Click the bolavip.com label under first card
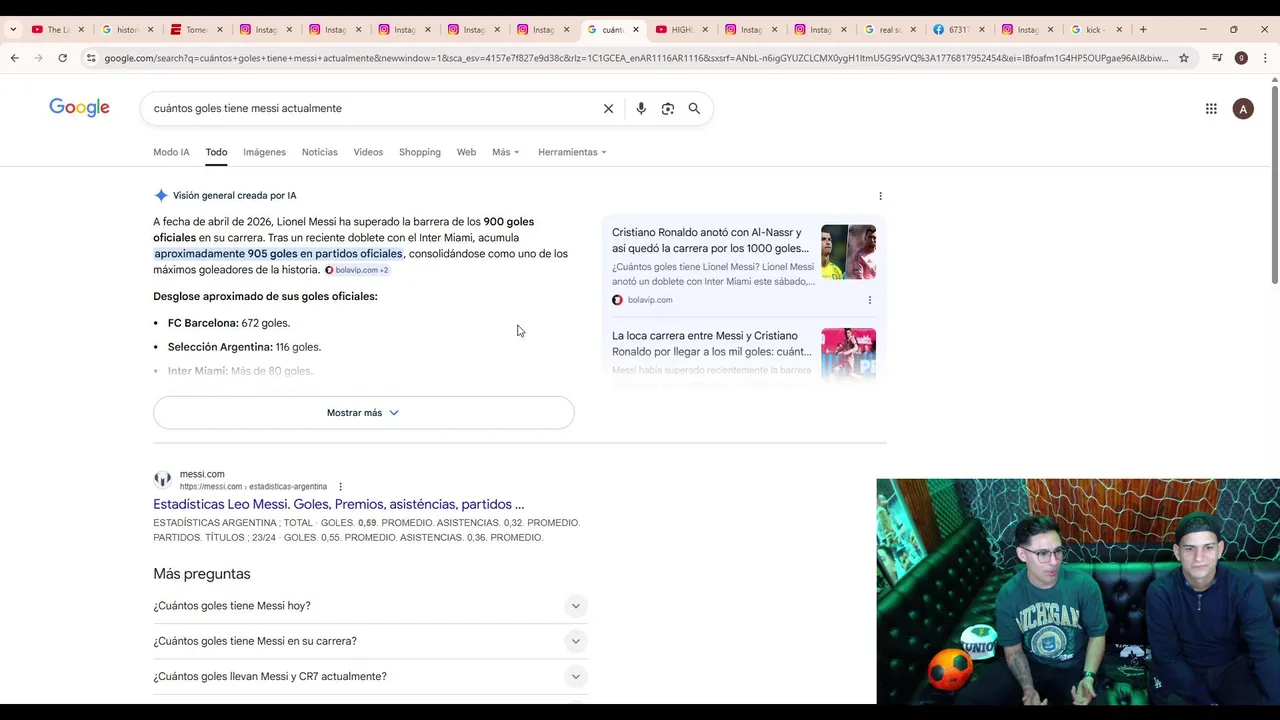Image resolution: width=1280 pixels, height=720 pixels. 650,300
